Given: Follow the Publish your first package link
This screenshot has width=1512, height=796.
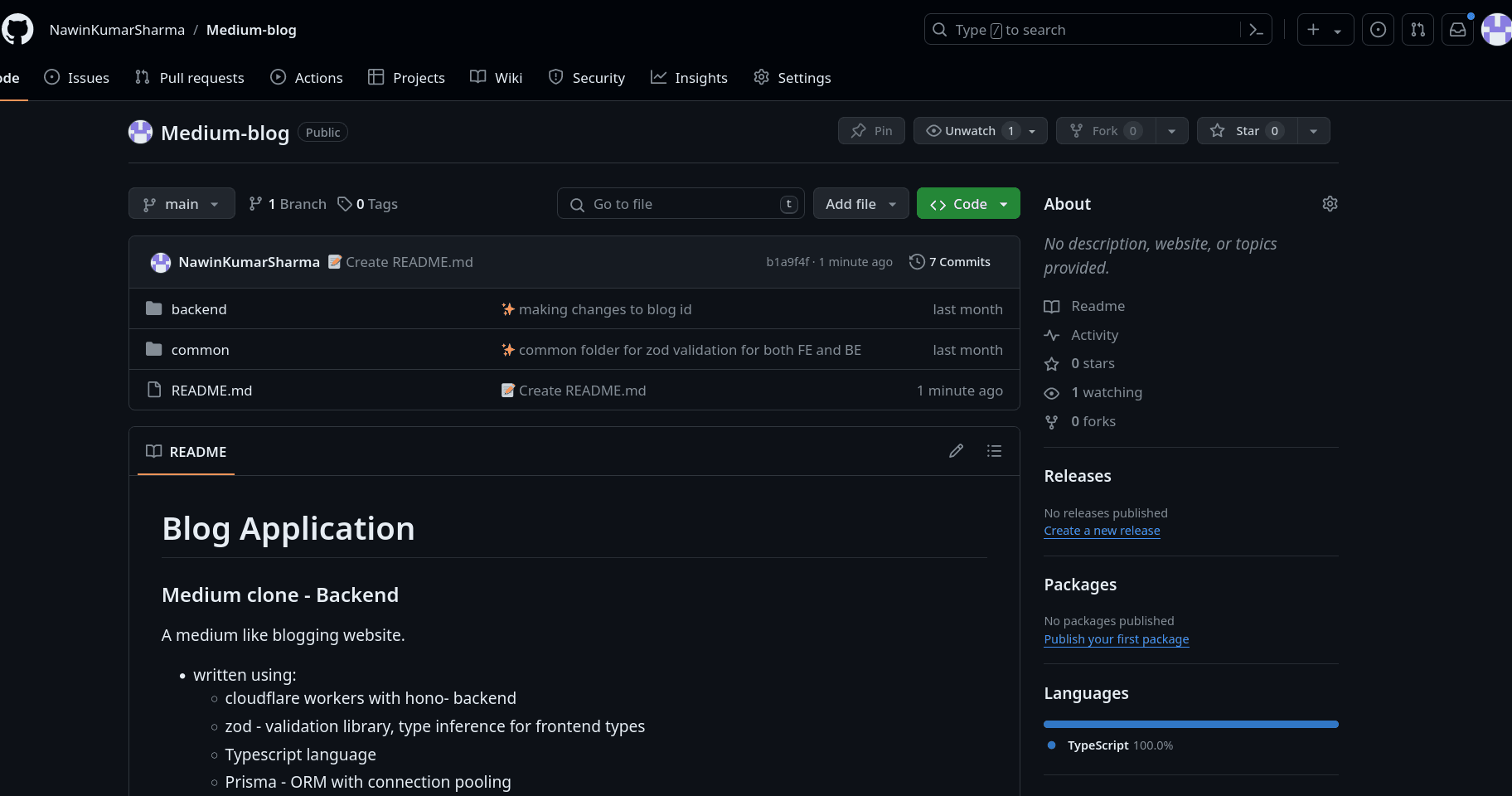Looking at the screenshot, I should (x=1116, y=639).
